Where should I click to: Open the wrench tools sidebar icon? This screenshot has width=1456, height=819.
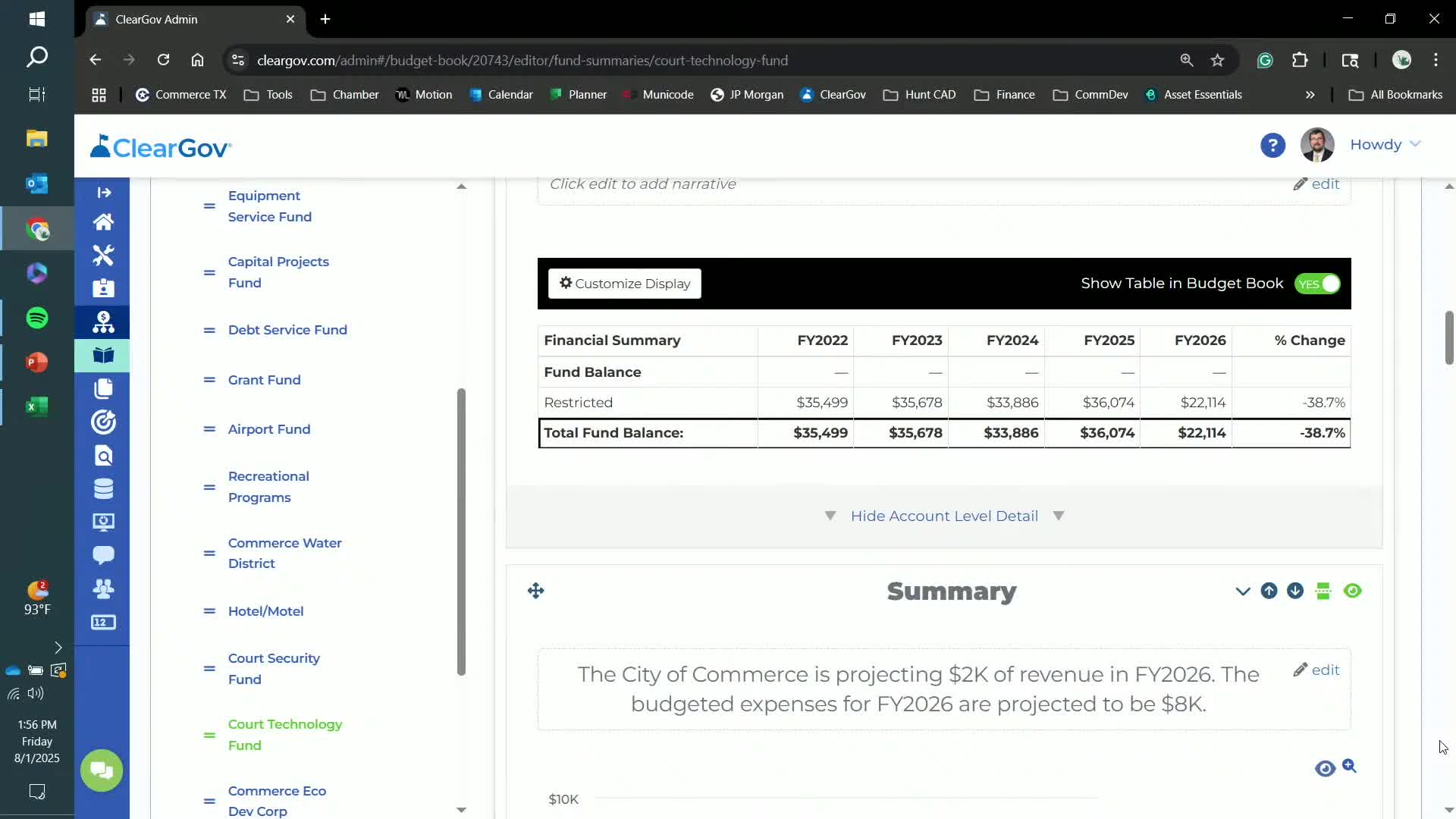click(103, 256)
